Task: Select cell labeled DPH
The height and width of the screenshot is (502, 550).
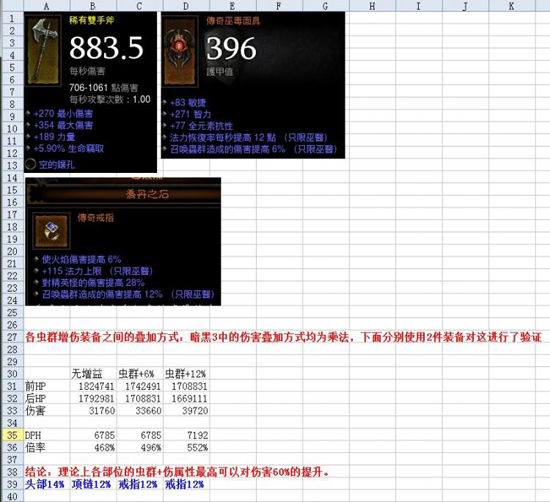Action: [x=47, y=435]
